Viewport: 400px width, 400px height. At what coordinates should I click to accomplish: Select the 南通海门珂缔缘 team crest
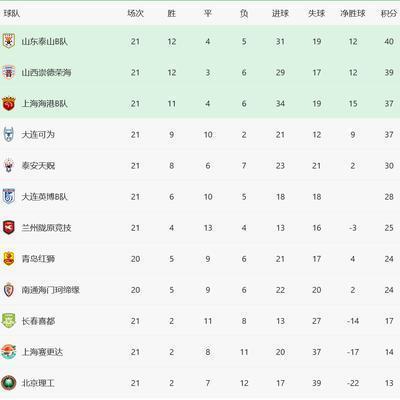9,290
